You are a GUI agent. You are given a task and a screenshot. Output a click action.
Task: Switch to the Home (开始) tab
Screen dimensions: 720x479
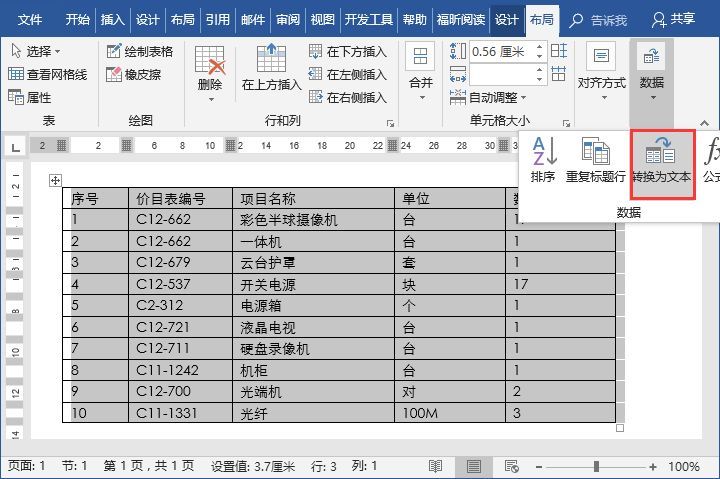coord(77,20)
